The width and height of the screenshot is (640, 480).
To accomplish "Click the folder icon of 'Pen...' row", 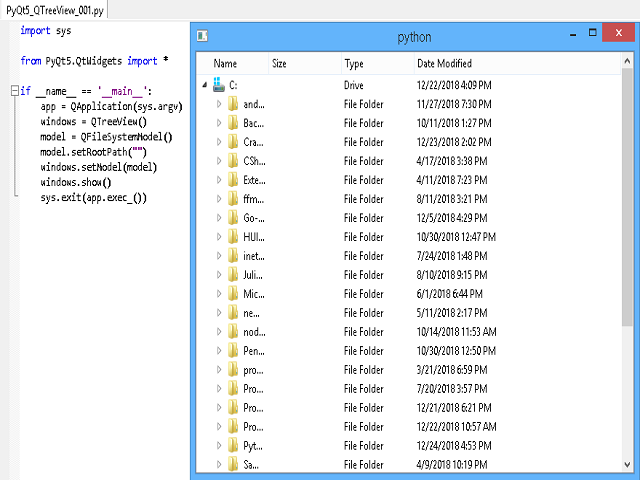I will coord(233,351).
